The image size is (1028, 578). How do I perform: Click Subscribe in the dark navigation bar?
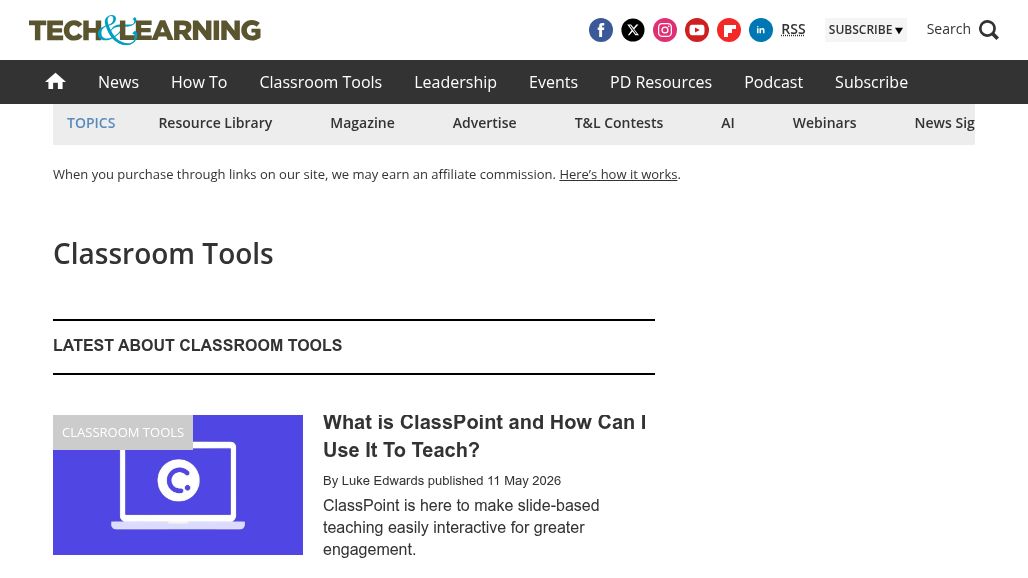[x=871, y=82]
